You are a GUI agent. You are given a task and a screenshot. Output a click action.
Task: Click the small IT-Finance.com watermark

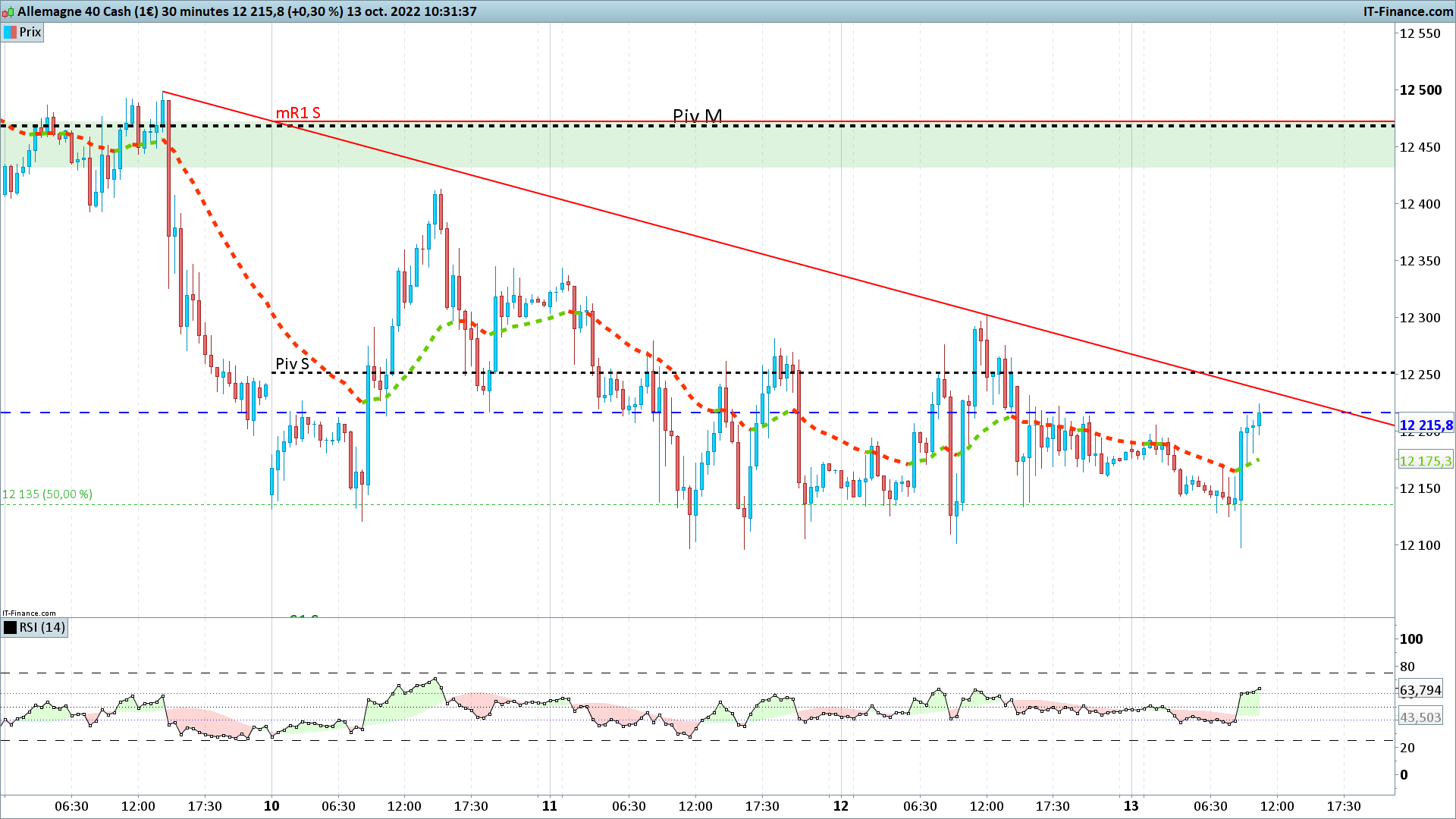pyautogui.click(x=29, y=613)
